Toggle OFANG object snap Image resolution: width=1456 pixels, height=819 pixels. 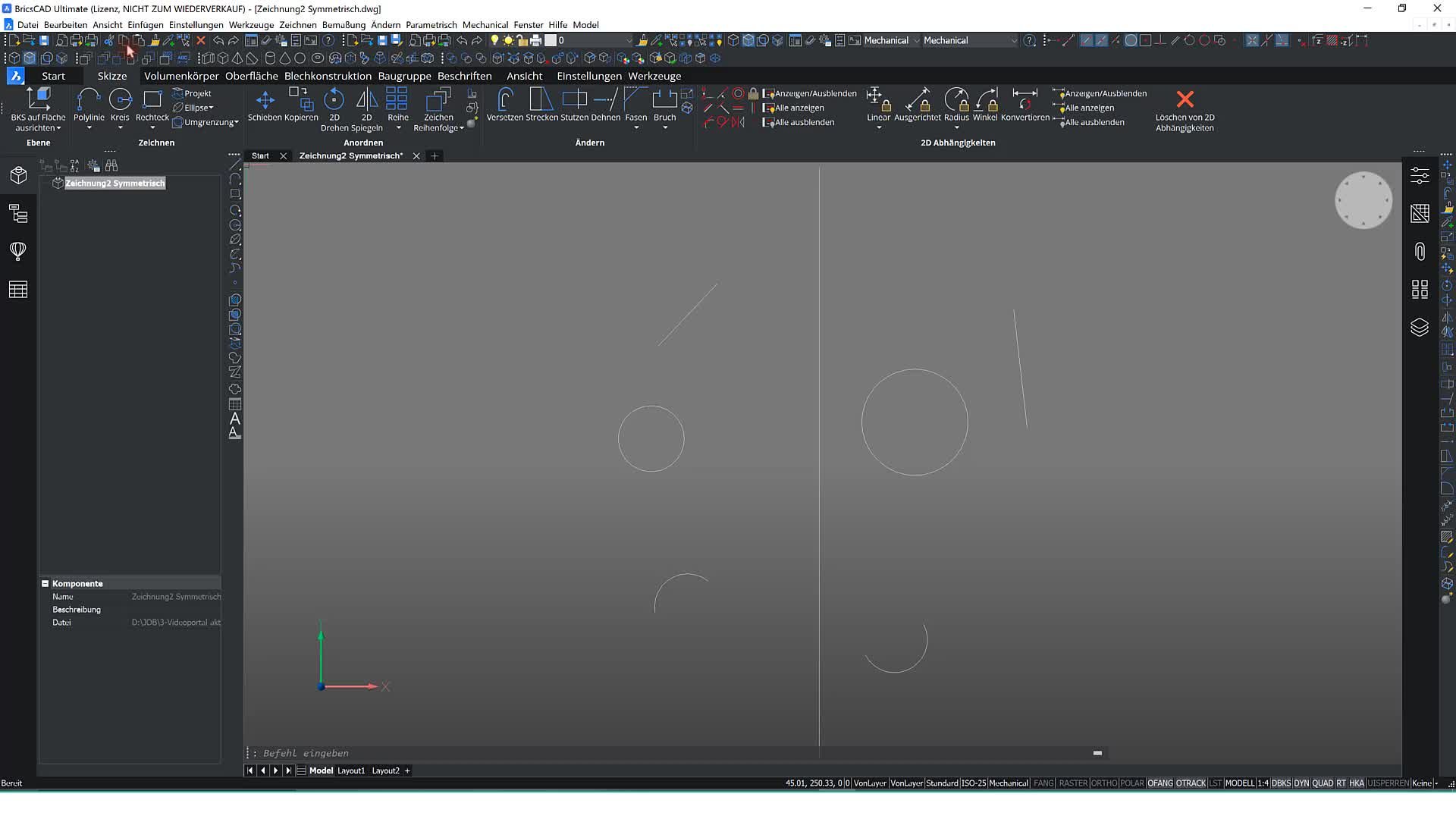1160,783
